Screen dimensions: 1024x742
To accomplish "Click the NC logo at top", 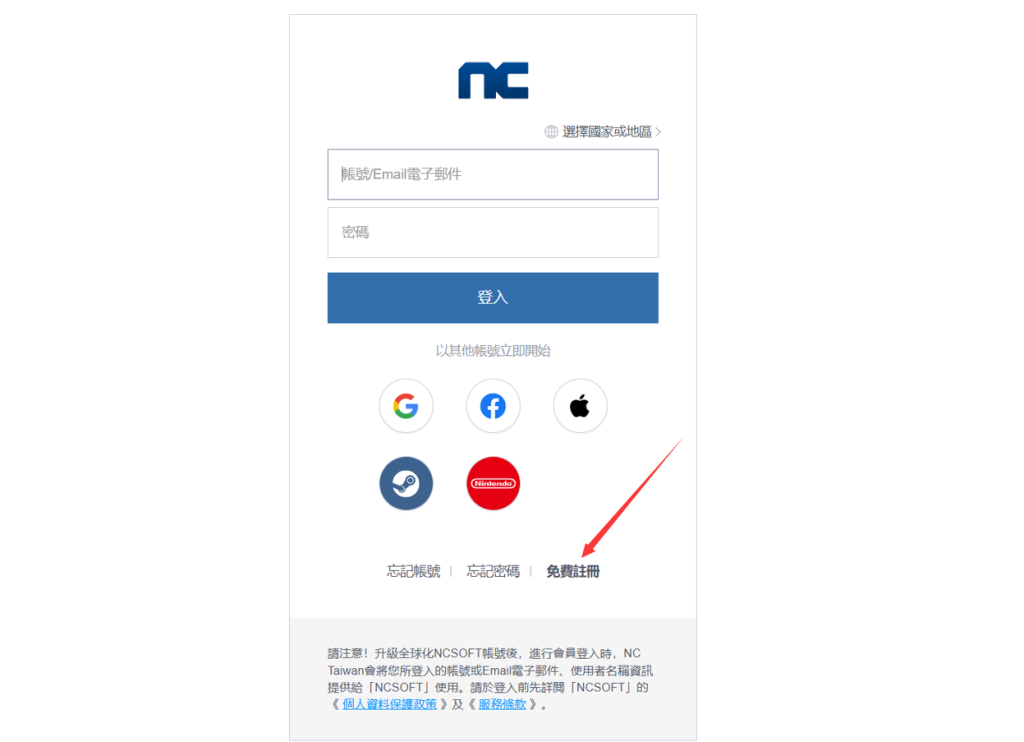I will click(x=493, y=81).
